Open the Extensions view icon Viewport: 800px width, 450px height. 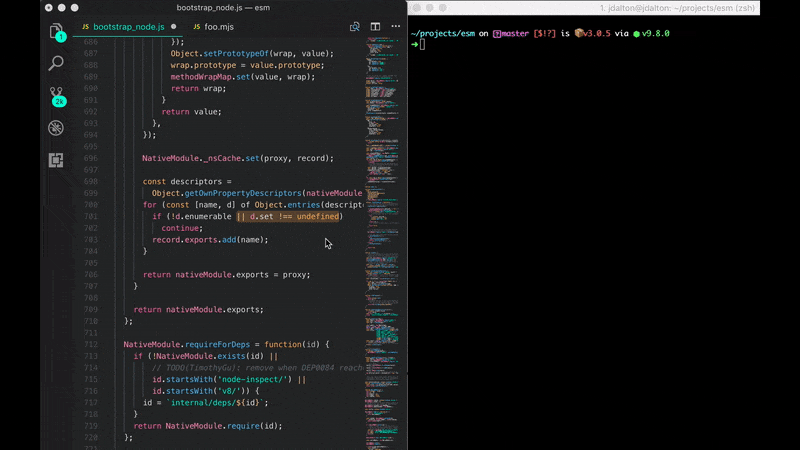pyautogui.click(x=56, y=160)
